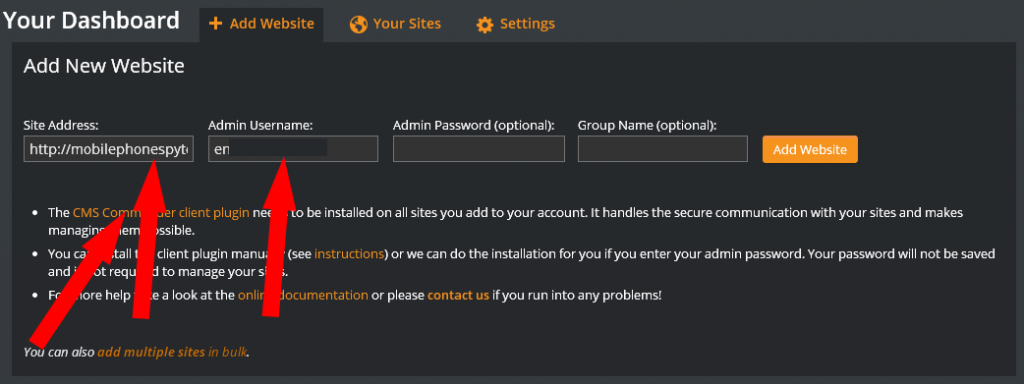Click the globe icon beside Your Sites
Viewport: 1024px width, 384px height.
tap(358, 25)
